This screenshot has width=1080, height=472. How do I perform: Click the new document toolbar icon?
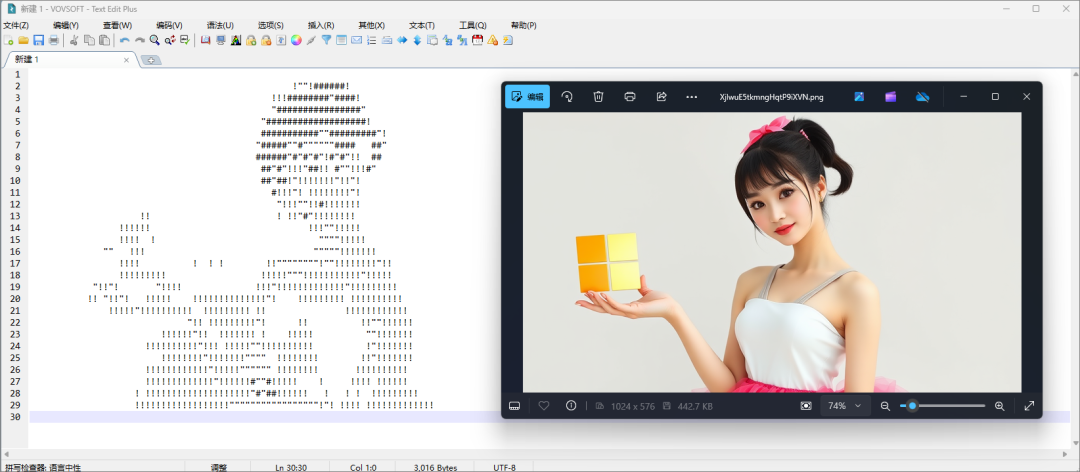click(x=8, y=40)
